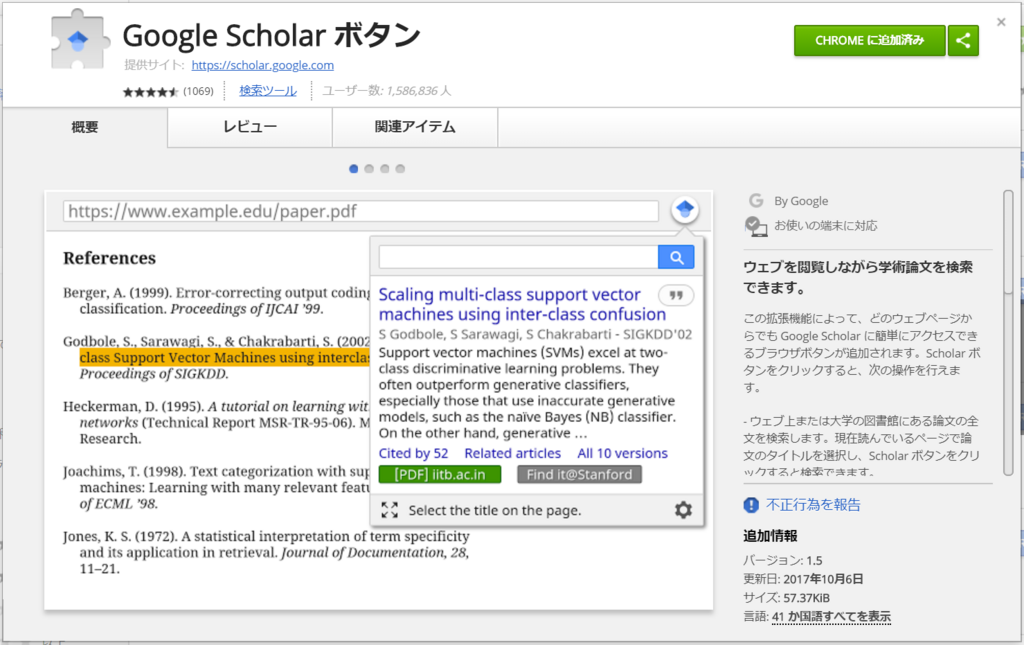The image size is (1024, 645).
Task: Click the example.edu URL address field
Action: click(x=360, y=212)
